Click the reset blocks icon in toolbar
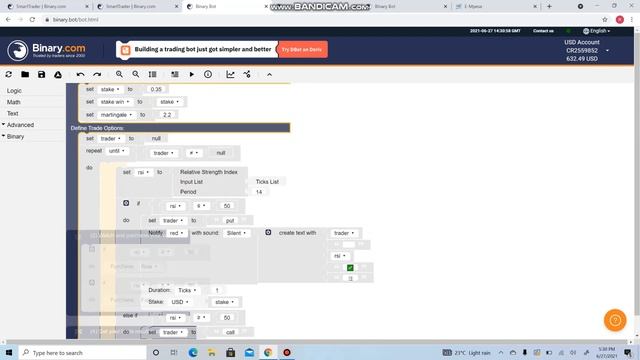Screen dimensions: 640x360 [9, 74]
